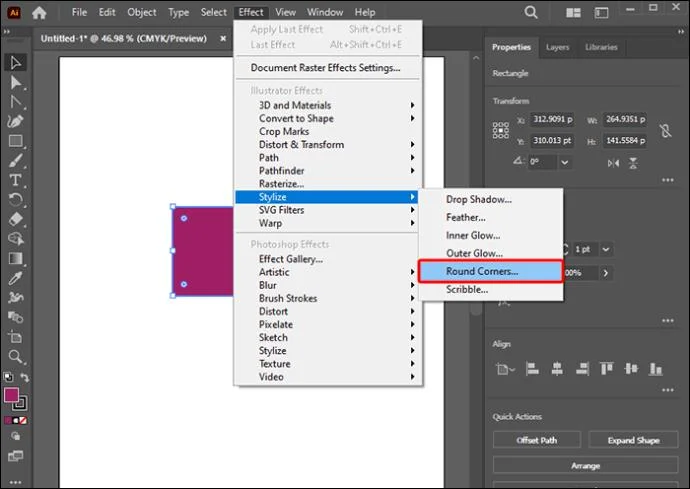690x489 pixels.
Task: Open the 3D and Materials submenu
Action: tap(327, 105)
